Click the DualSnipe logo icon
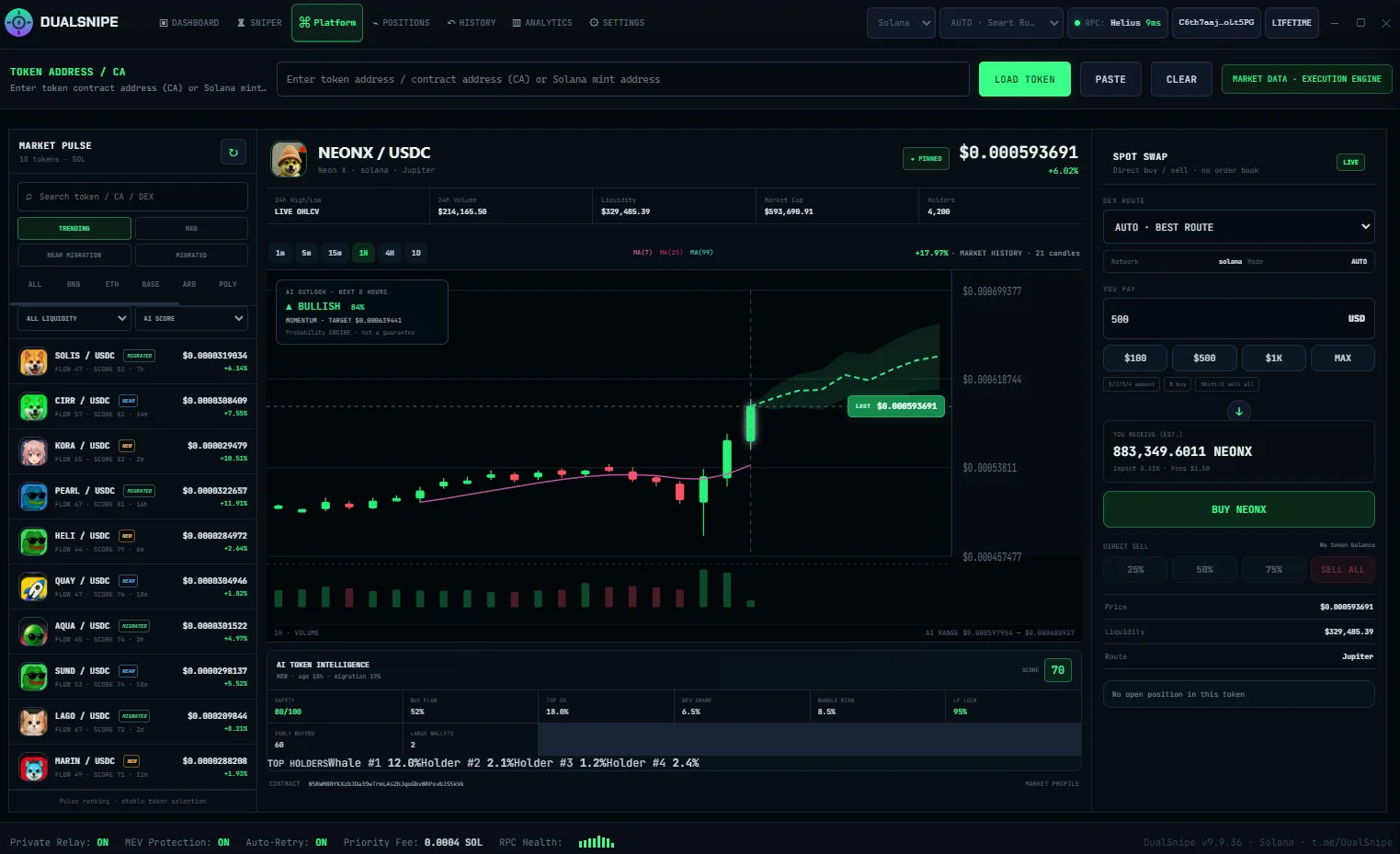 [x=18, y=22]
